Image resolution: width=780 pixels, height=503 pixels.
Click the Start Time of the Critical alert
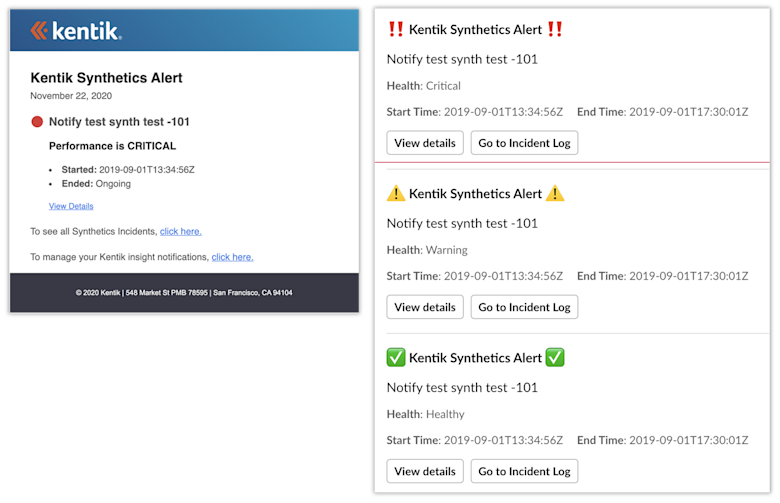click(475, 112)
